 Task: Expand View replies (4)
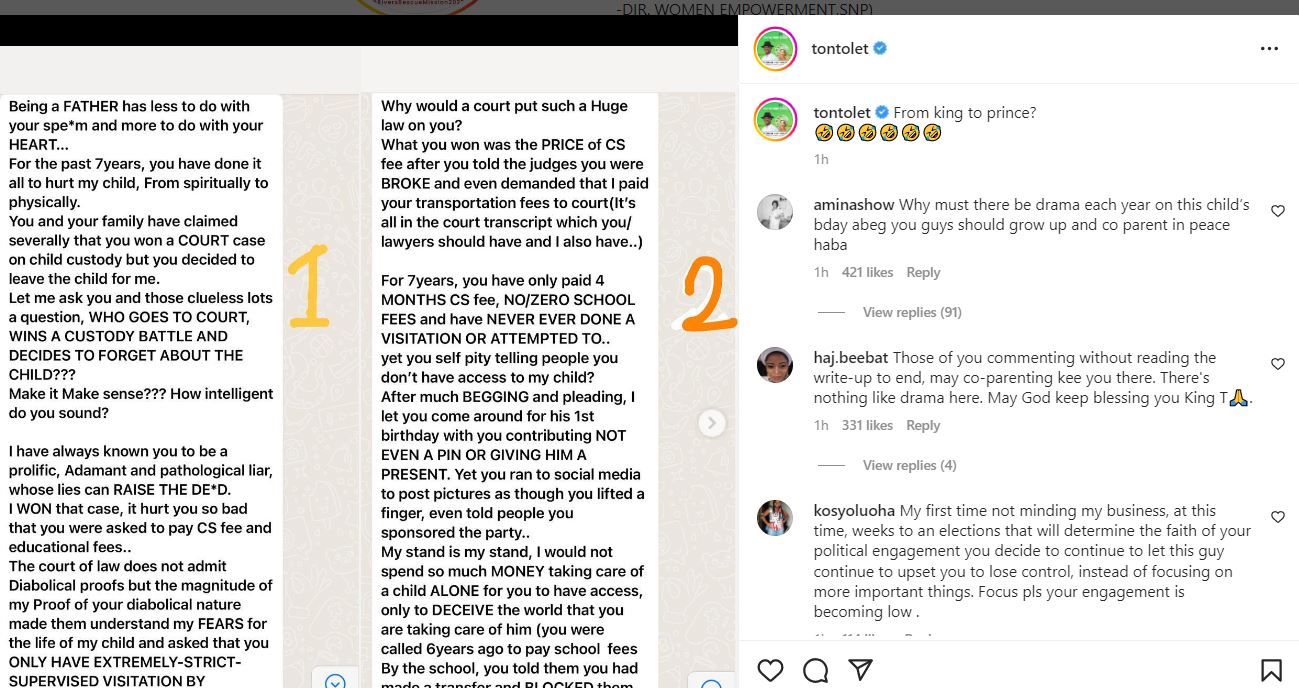point(909,465)
